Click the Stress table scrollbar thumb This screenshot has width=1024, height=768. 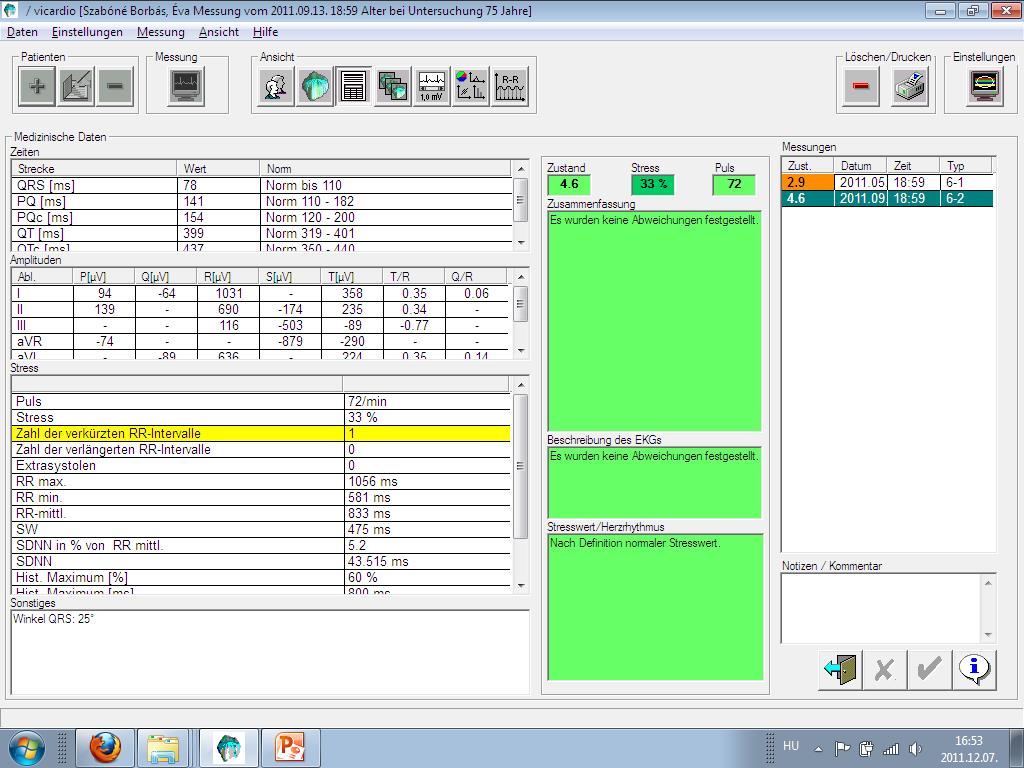[x=520, y=466]
